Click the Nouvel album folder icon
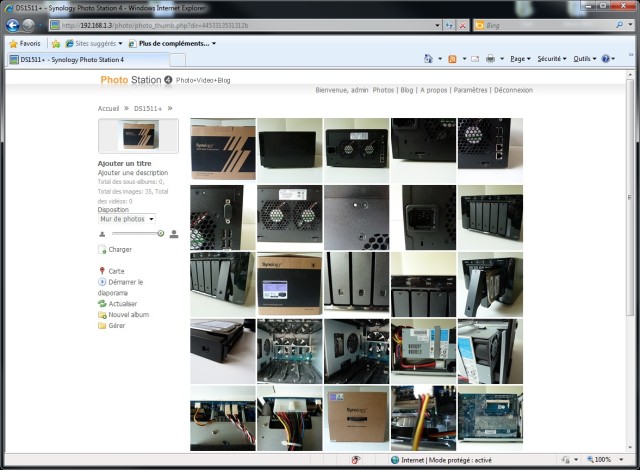Image resolution: width=640 pixels, height=470 pixels. tap(102, 315)
